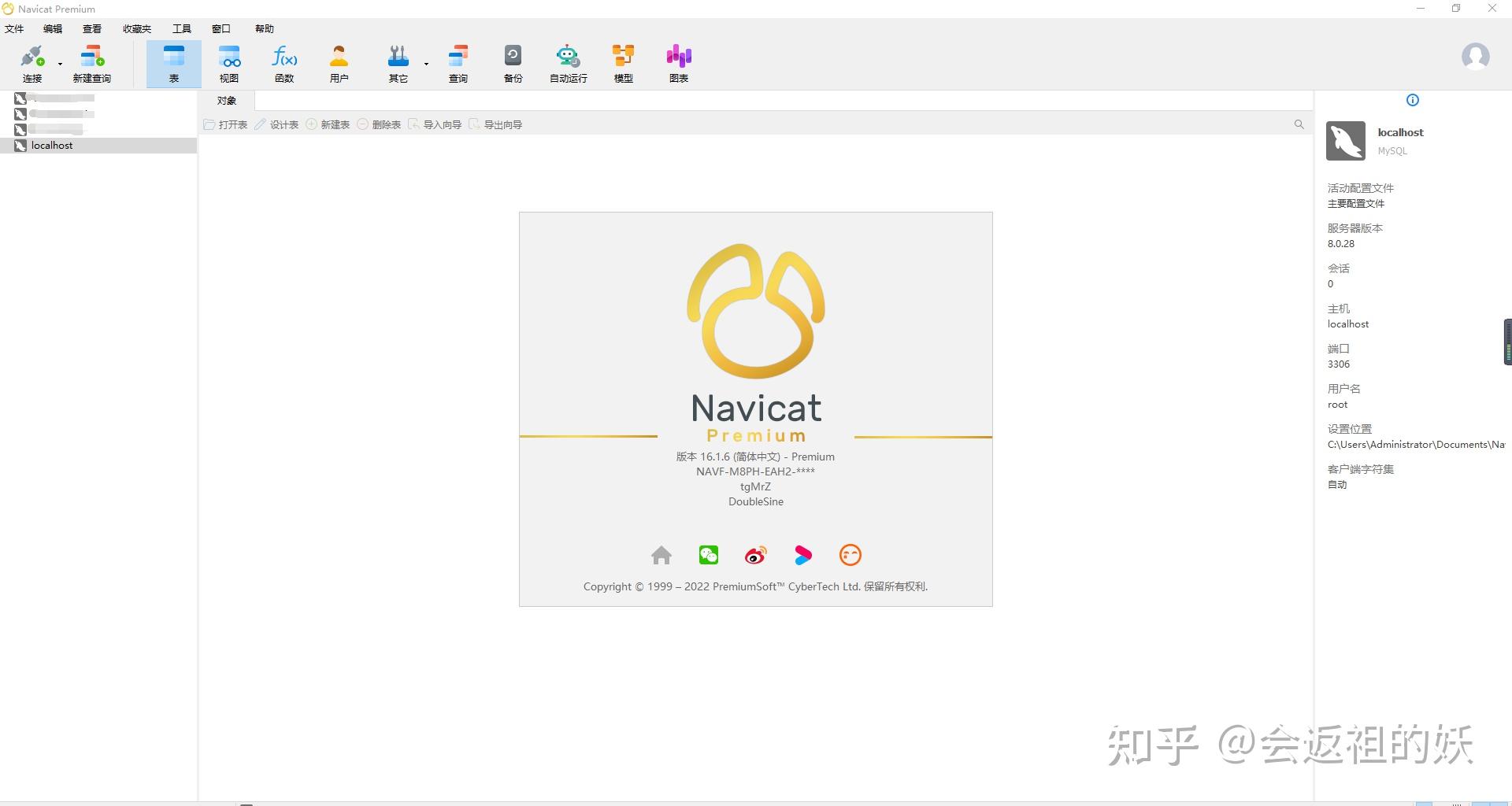This screenshot has width=1512, height=806.
Task: Open the File (文件) menu
Action: [14, 28]
